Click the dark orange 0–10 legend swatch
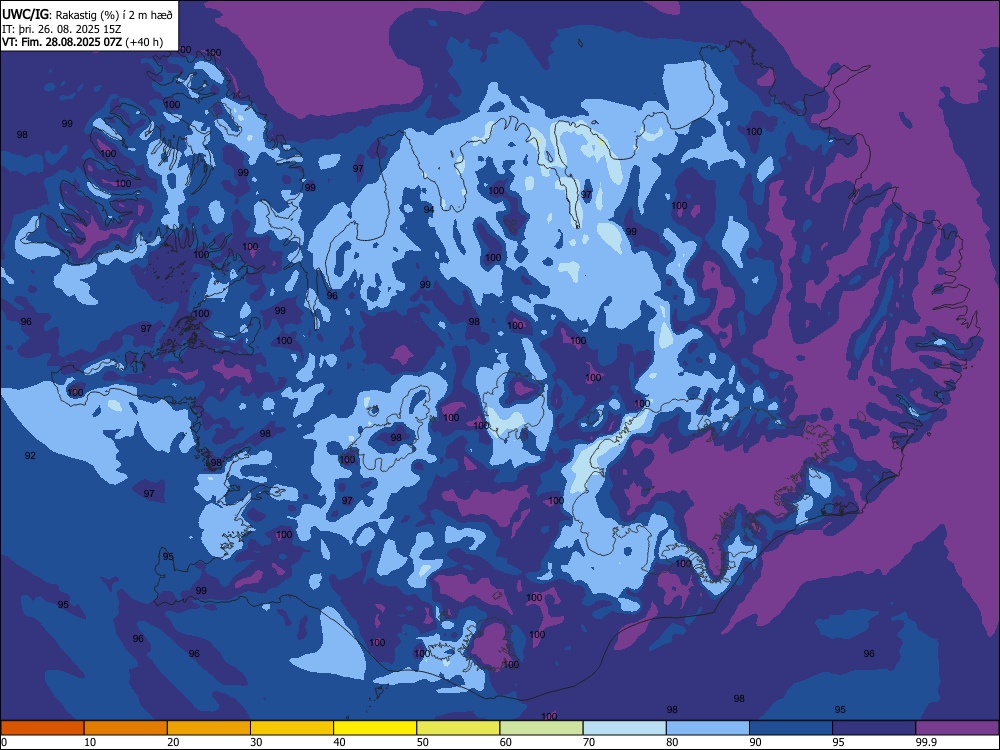Viewport: 1000px width, 750px height. pyautogui.click(x=42, y=728)
